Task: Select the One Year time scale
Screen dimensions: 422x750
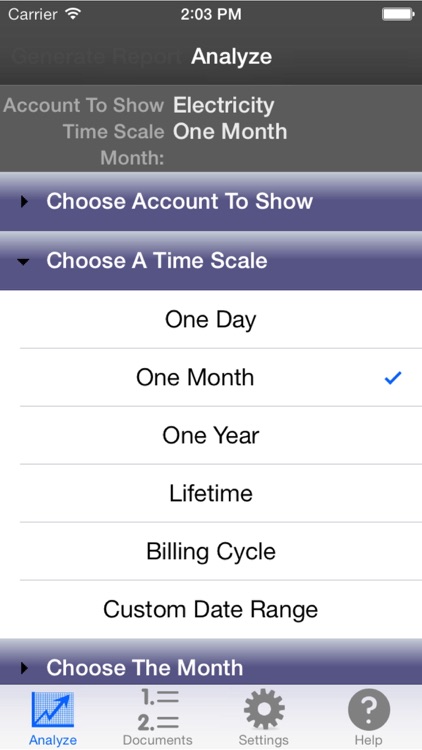Action: click(x=211, y=435)
